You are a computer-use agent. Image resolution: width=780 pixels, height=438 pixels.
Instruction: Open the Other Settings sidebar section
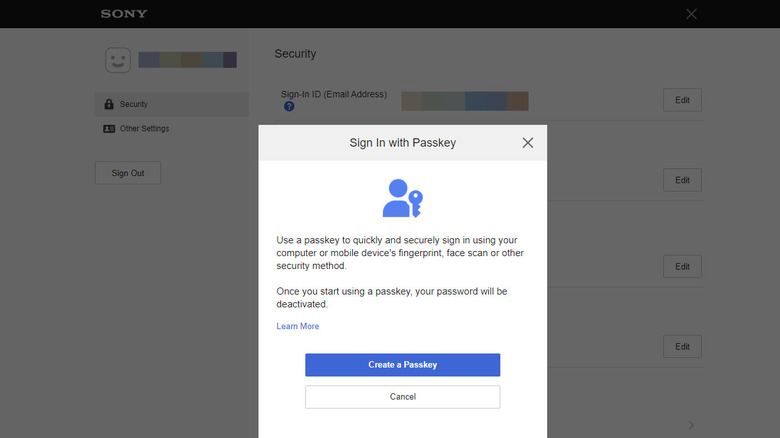(144, 129)
